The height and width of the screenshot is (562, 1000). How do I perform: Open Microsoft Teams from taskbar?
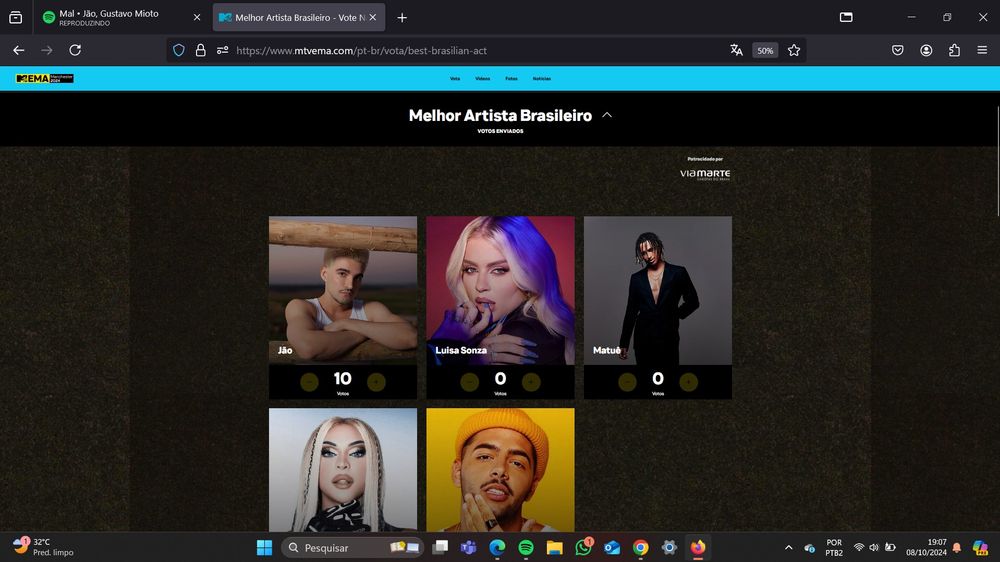469,547
